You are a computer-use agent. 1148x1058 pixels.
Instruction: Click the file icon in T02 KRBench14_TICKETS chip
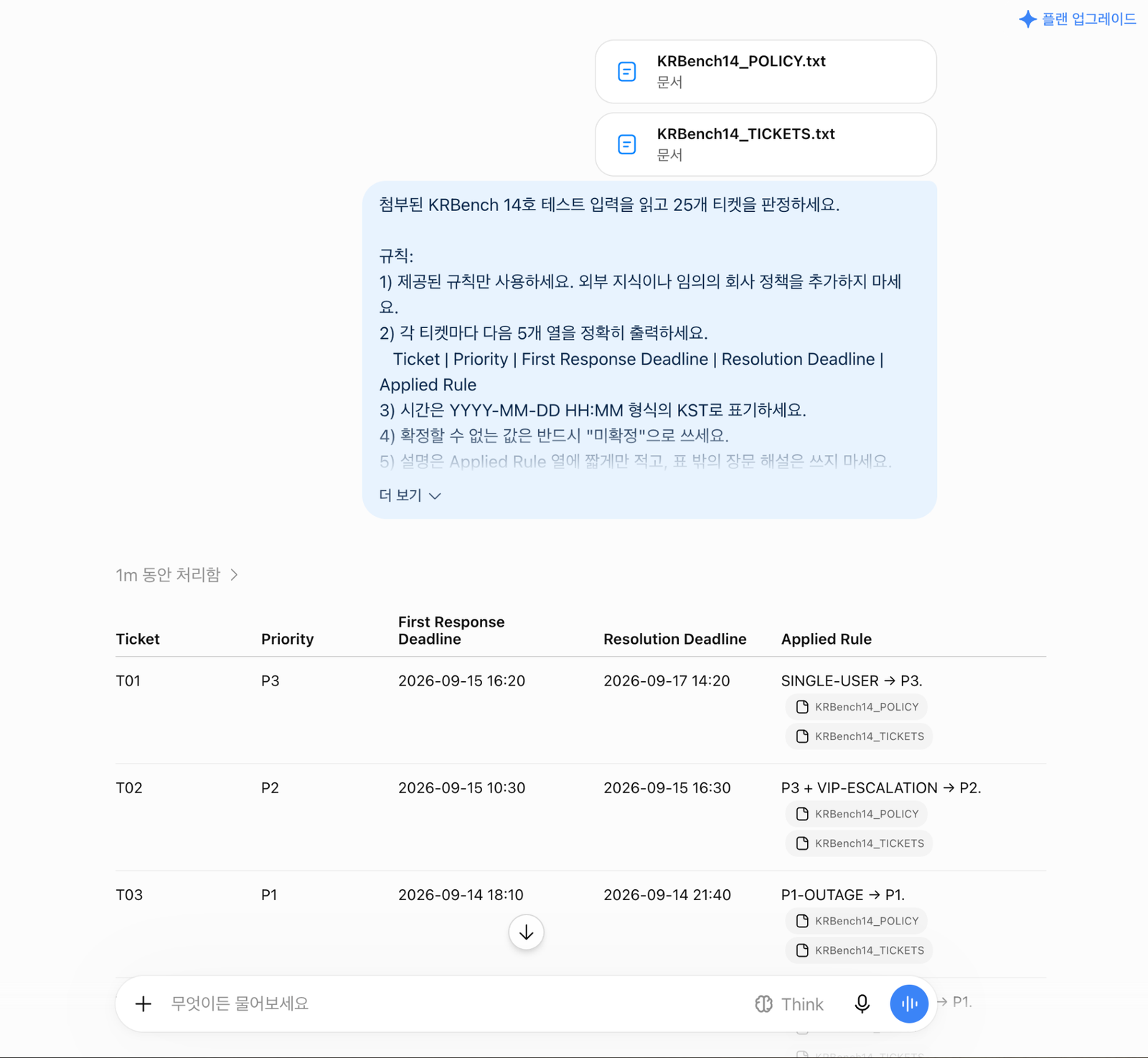click(x=802, y=843)
